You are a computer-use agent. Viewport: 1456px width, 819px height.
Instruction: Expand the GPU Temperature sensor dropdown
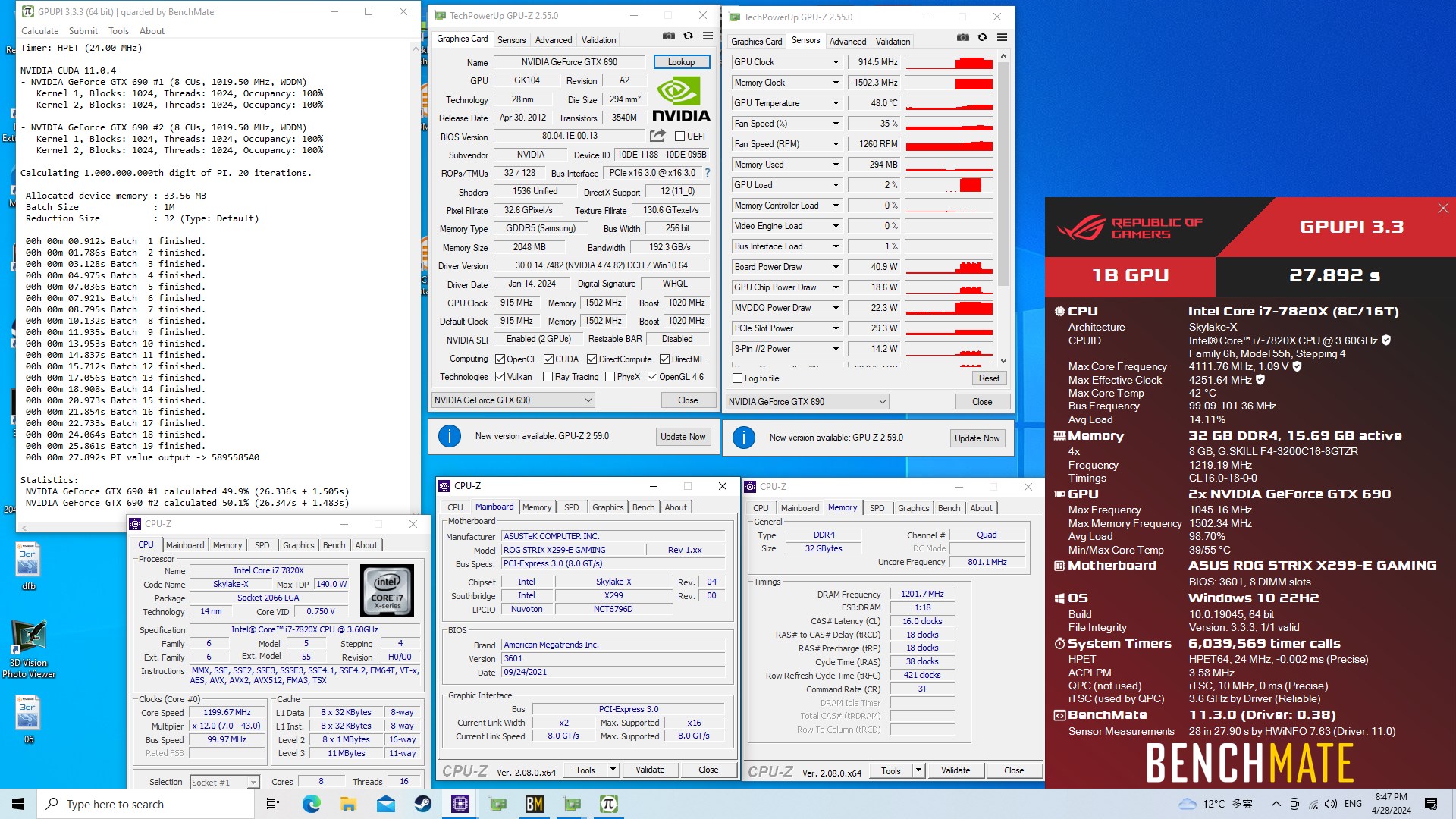(x=836, y=103)
